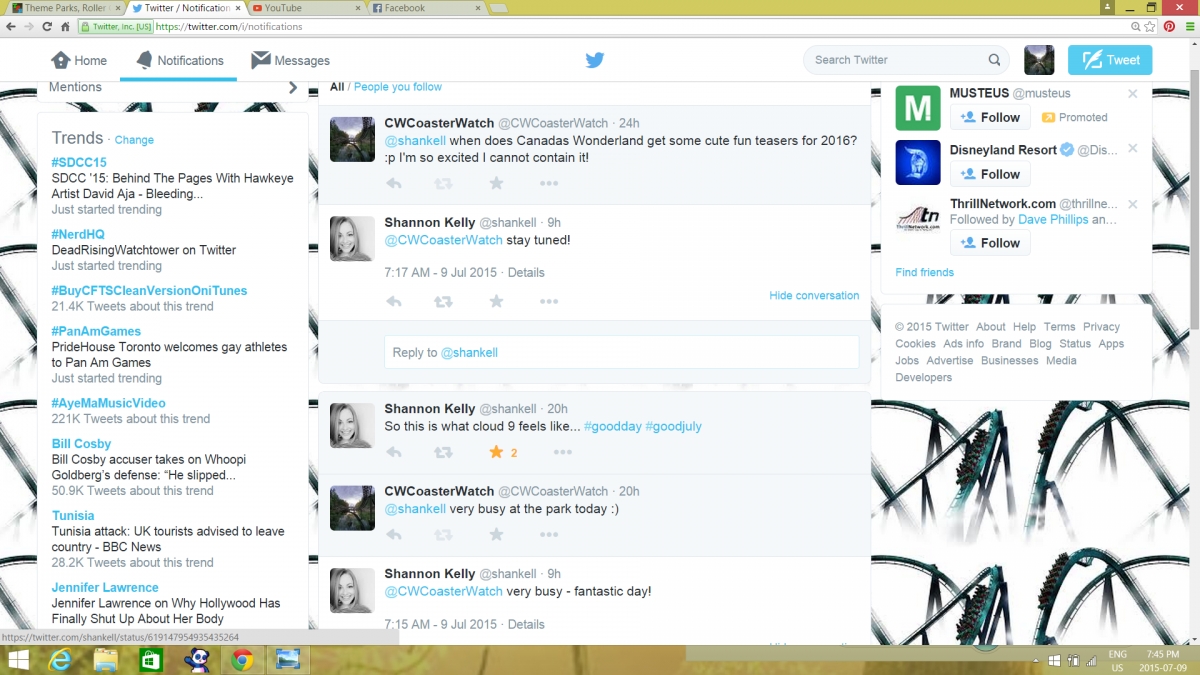This screenshot has height=675, width=1200.
Task: Unfavorite the orange-starred "cloud 9" tweet
Action: (x=496, y=452)
